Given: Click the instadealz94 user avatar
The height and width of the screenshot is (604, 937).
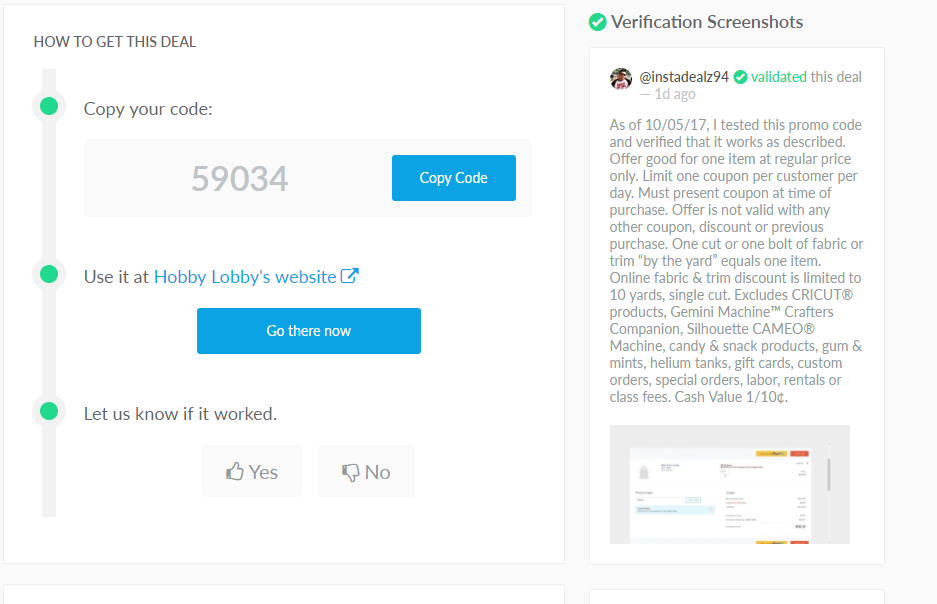Looking at the screenshot, I should click(x=621, y=79).
